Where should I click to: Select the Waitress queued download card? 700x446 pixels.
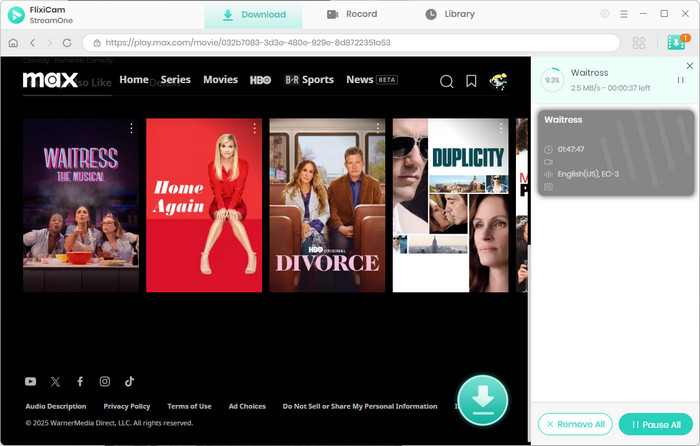(x=616, y=153)
